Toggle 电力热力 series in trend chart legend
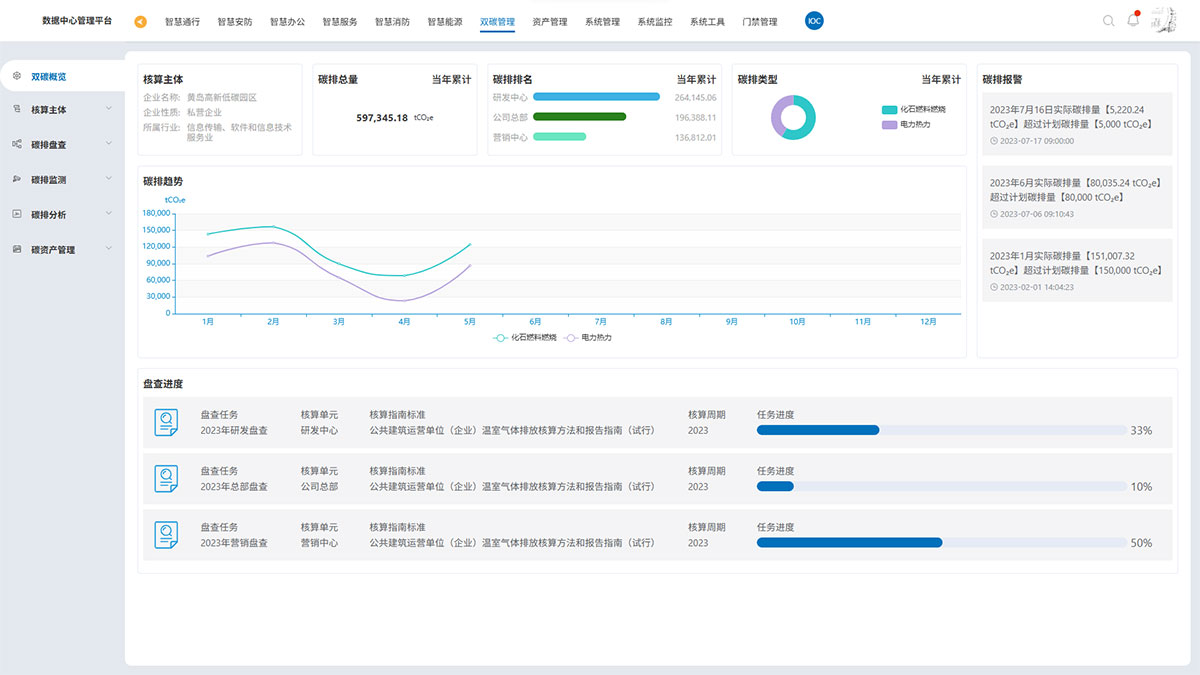 tap(595, 338)
